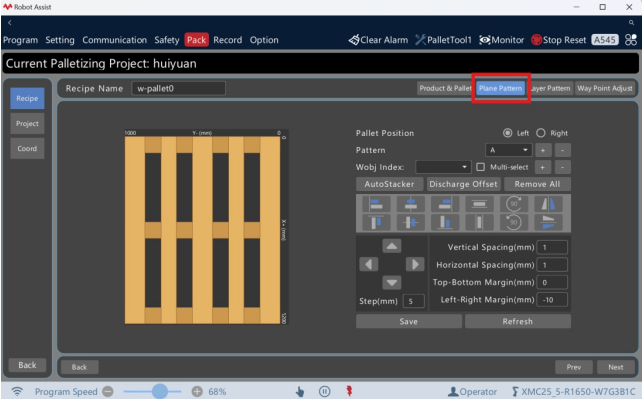
Task: Click the Clear Alarm icon
Action: [354, 40]
